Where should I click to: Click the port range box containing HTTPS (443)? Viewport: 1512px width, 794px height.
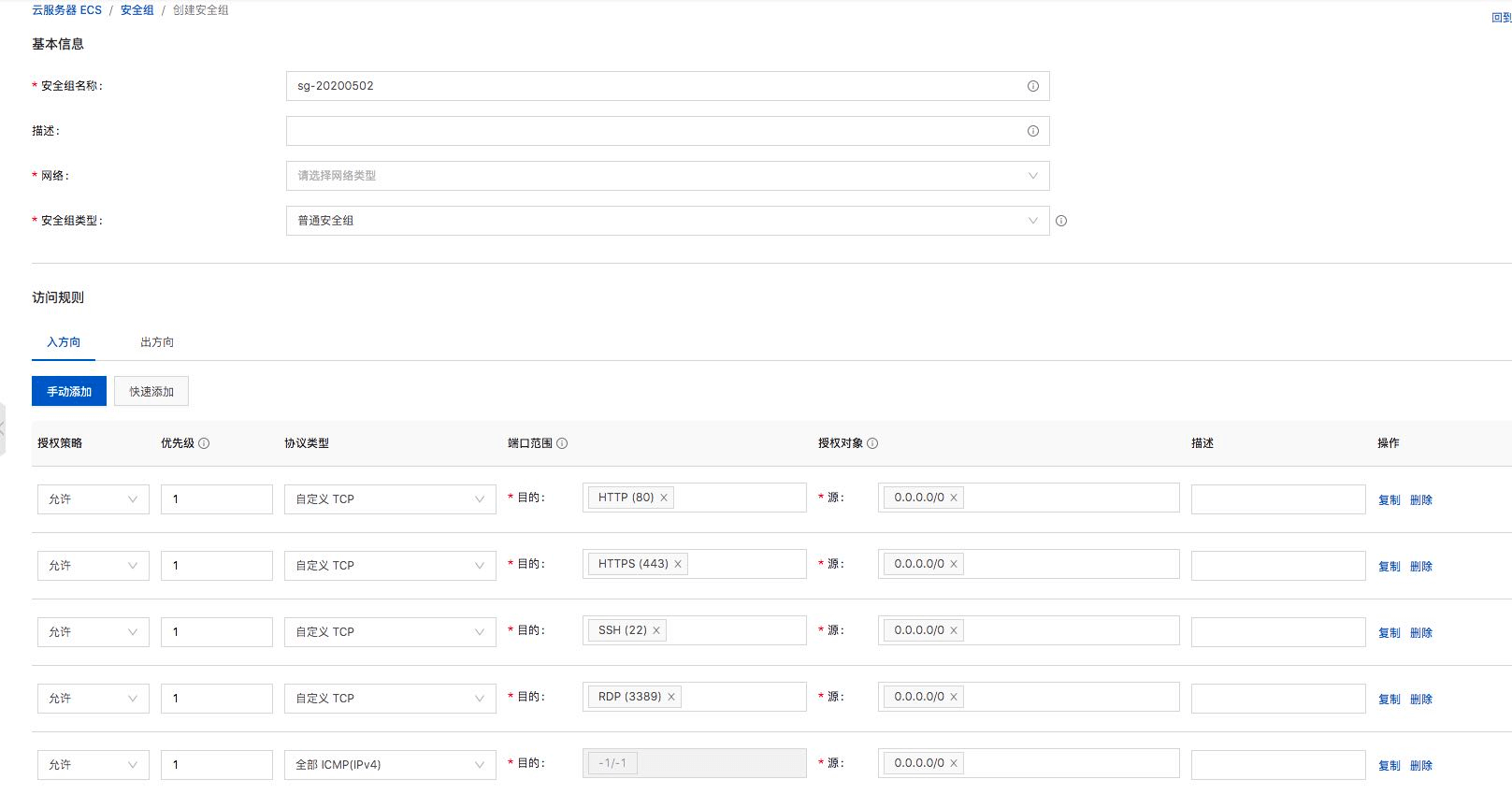(695, 564)
